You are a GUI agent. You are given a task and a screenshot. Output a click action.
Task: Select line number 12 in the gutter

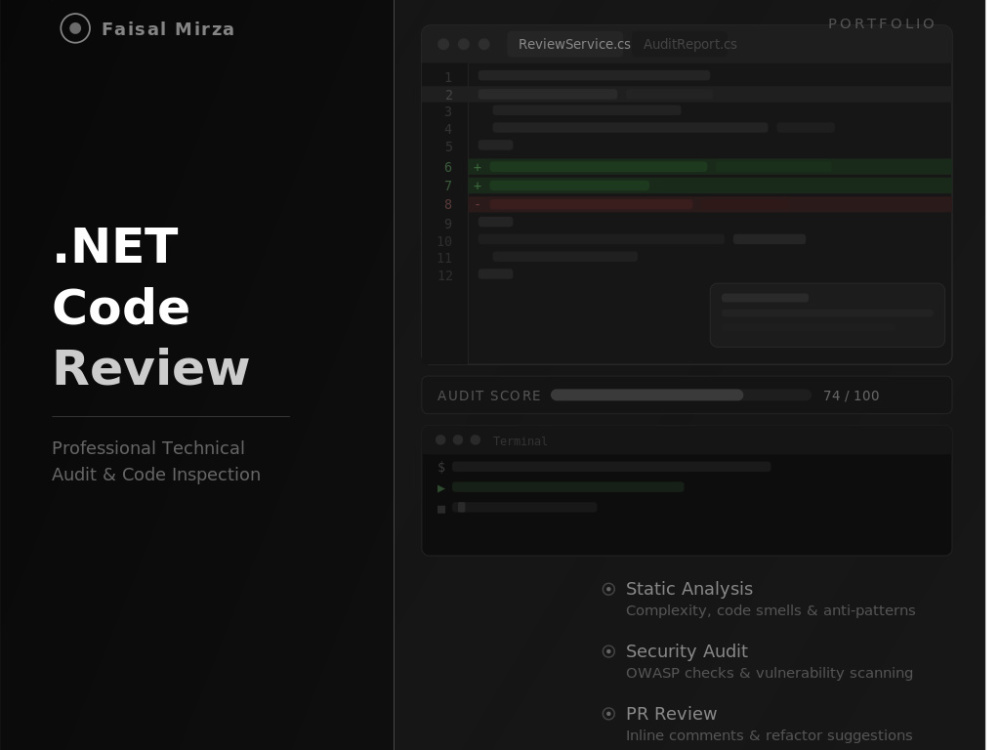[445, 276]
